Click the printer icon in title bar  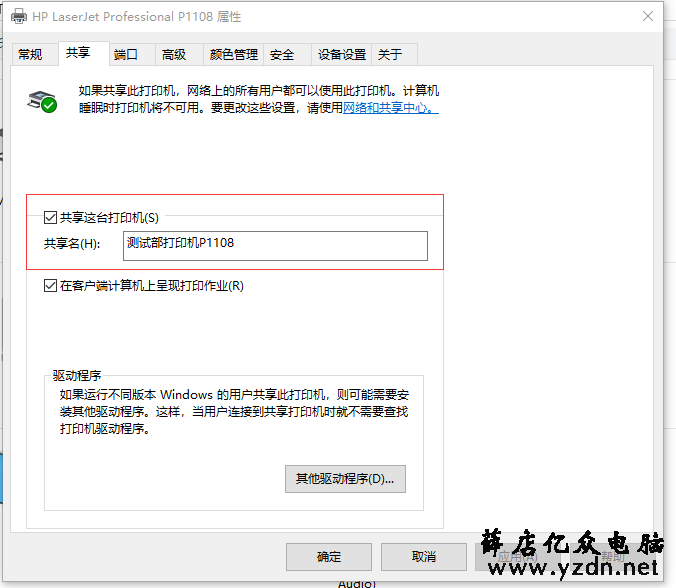19,16
